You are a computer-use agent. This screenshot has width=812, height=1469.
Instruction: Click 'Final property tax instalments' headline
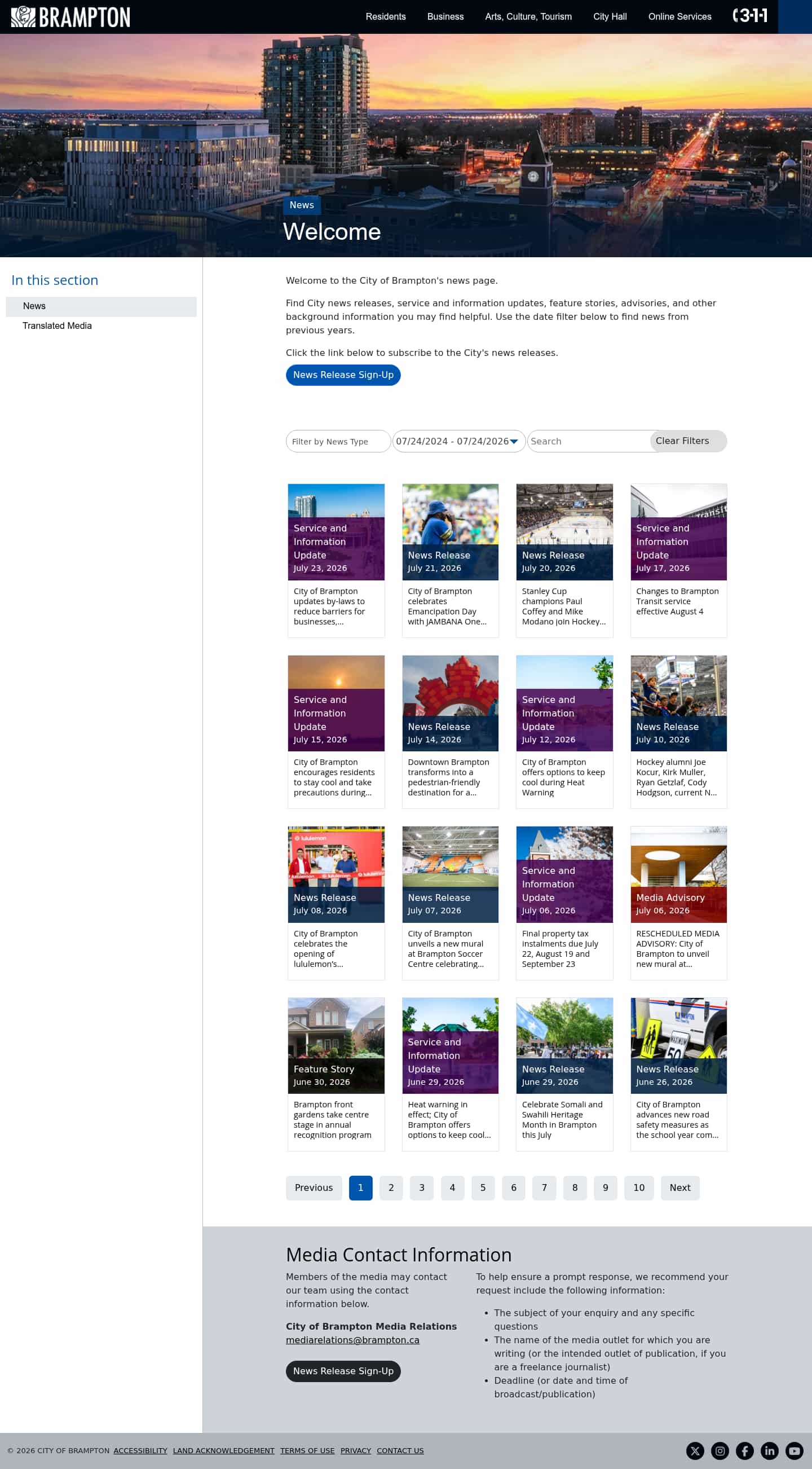tap(560, 948)
